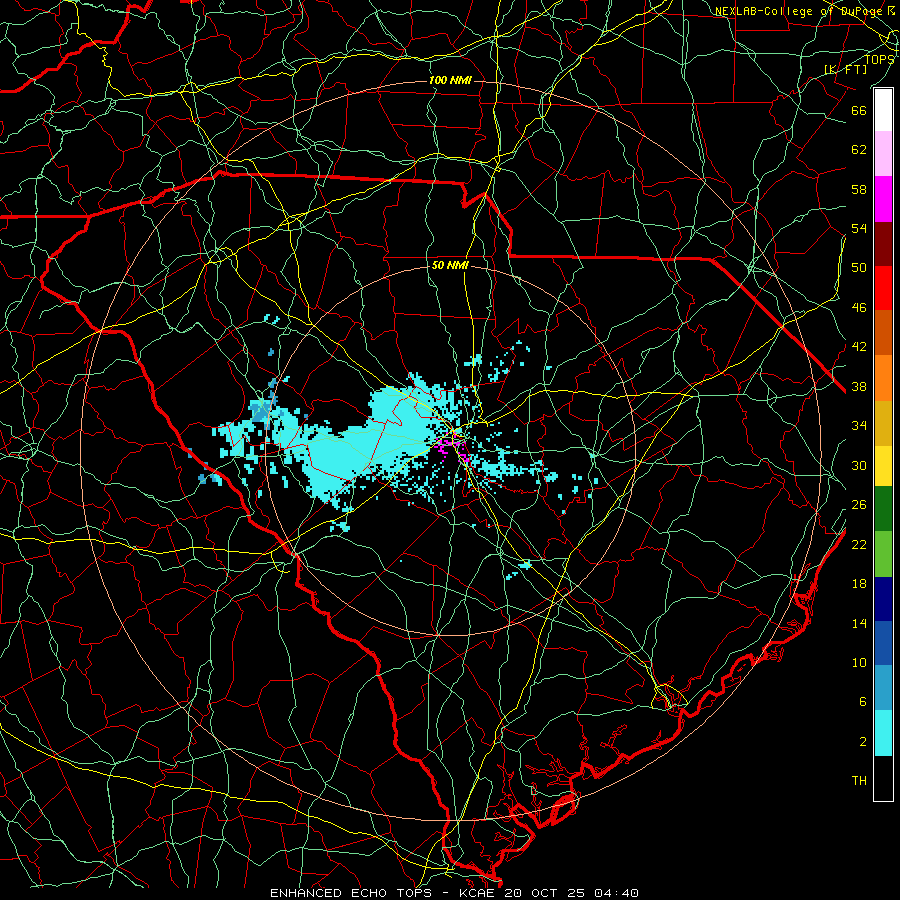Click the '20 OCT 25' date in caption
The height and width of the screenshot is (900, 900).
tap(546, 893)
